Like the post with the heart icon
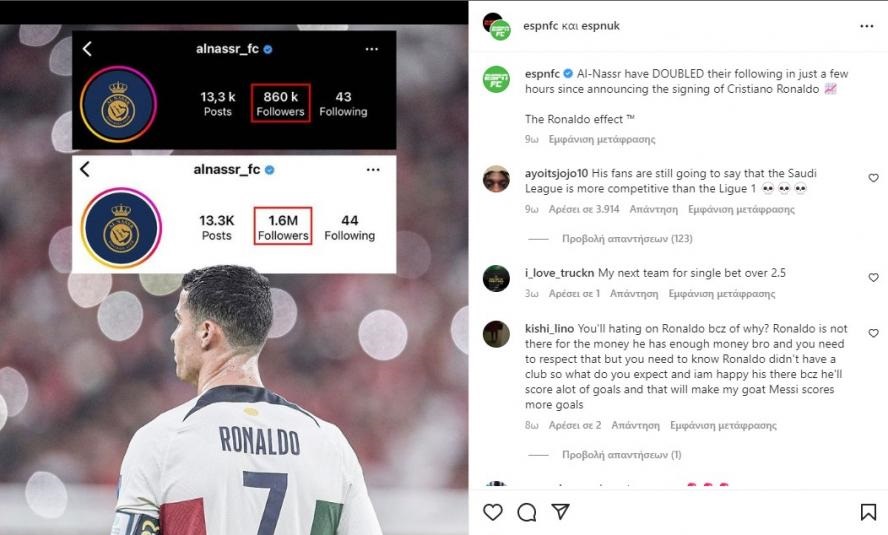888x535 pixels. click(x=493, y=512)
